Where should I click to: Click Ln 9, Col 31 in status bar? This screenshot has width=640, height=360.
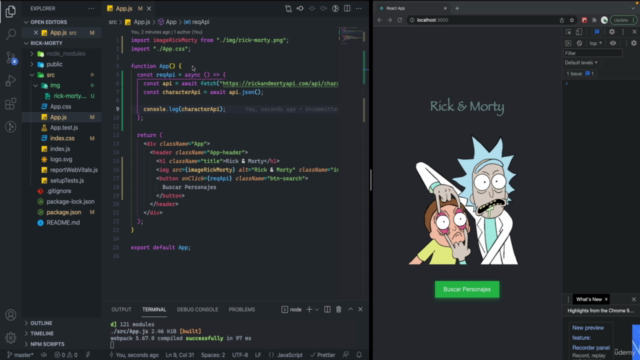coord(180,355)
